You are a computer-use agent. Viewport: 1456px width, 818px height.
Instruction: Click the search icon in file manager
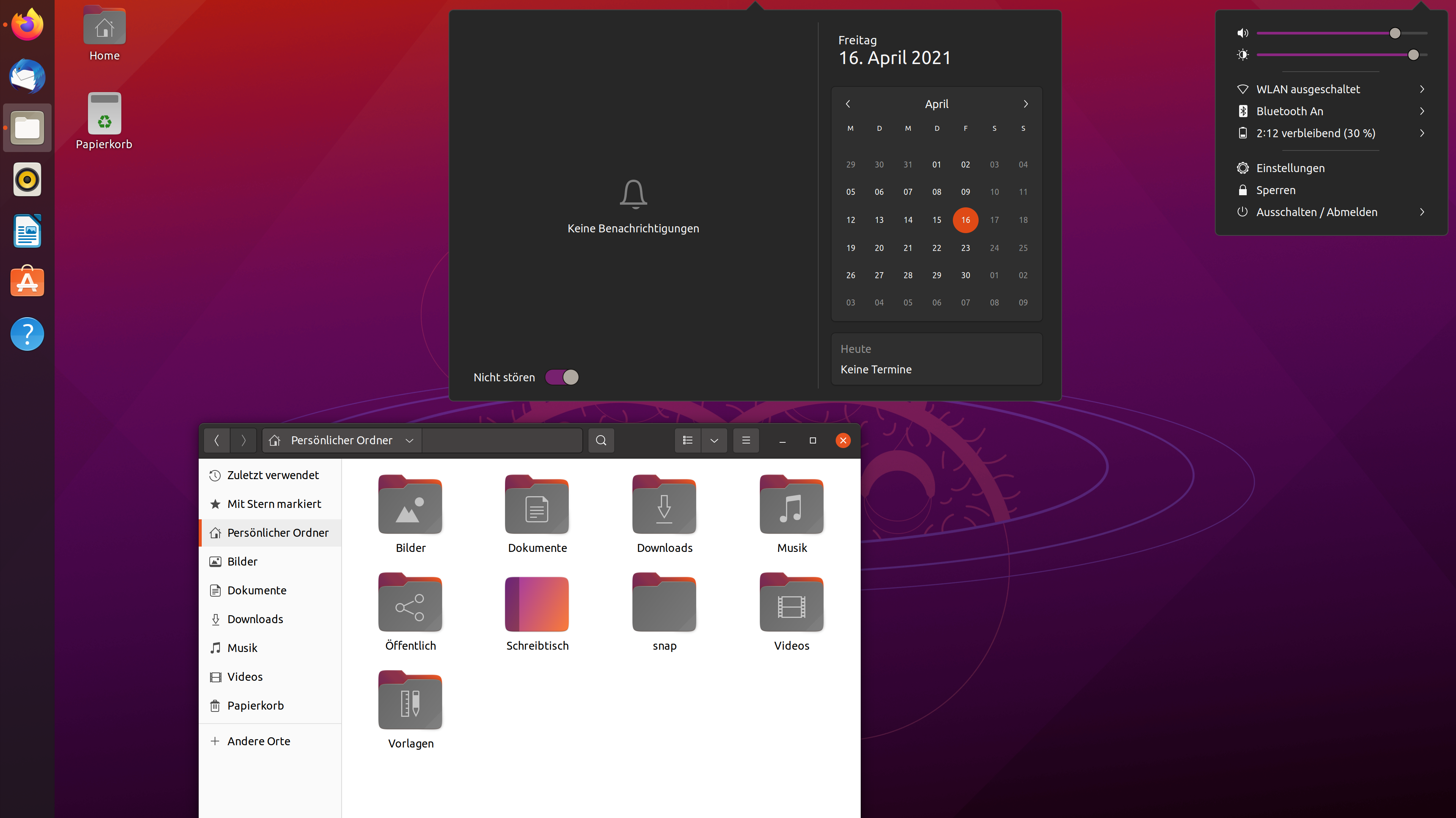pyautogui.click(x=601, y=440)
